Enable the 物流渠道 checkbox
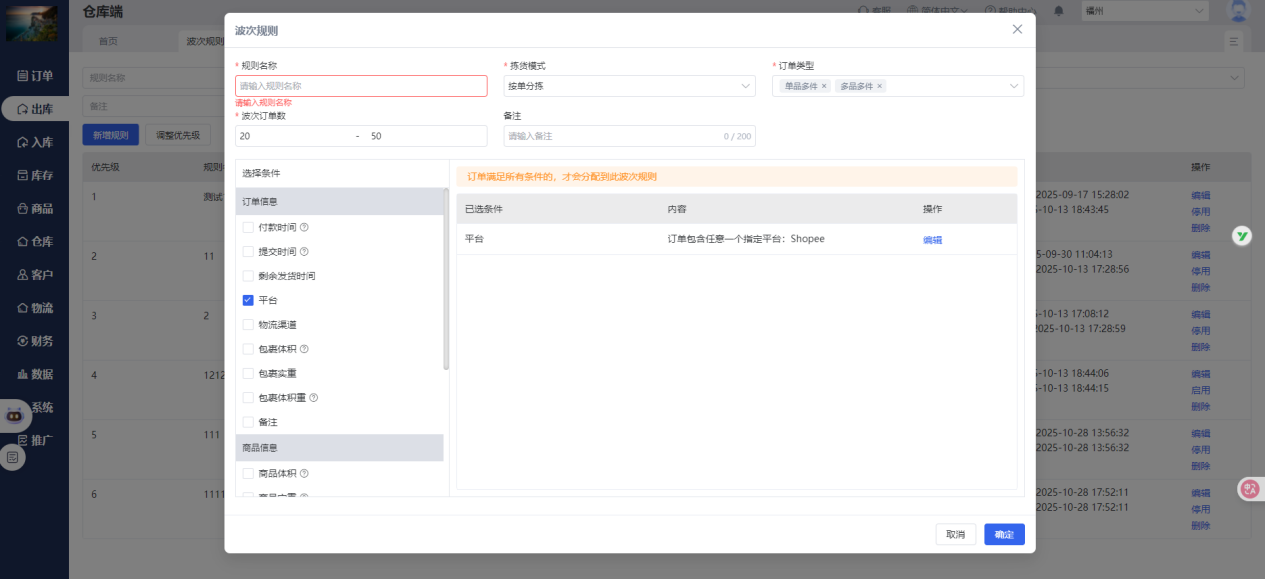The height and width of the screenshot is (579, 1265). (x=248, y=325)
